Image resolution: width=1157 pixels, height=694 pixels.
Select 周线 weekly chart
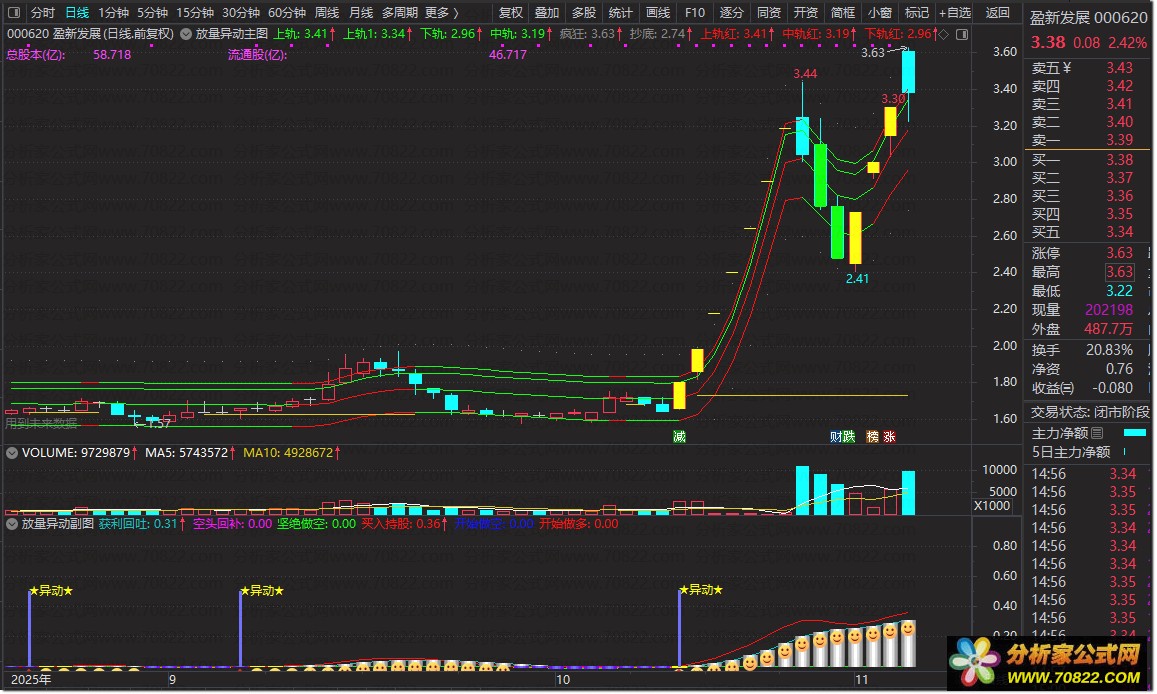[326, 13]
